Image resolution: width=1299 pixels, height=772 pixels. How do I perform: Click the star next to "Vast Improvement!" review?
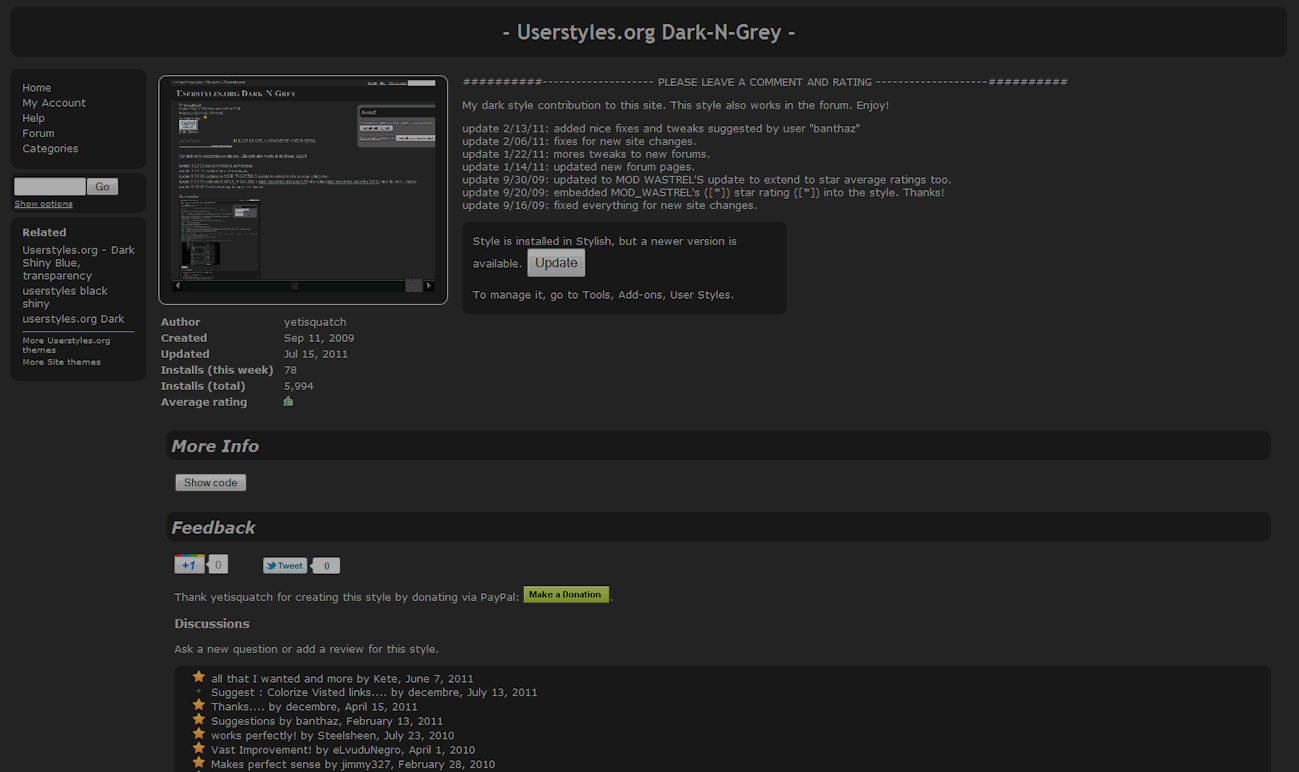tap(198, 748)
